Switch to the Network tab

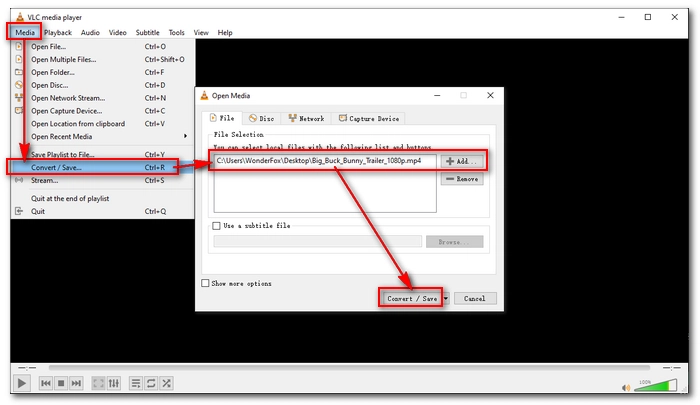pyautogui.click(x=306, y=118)
